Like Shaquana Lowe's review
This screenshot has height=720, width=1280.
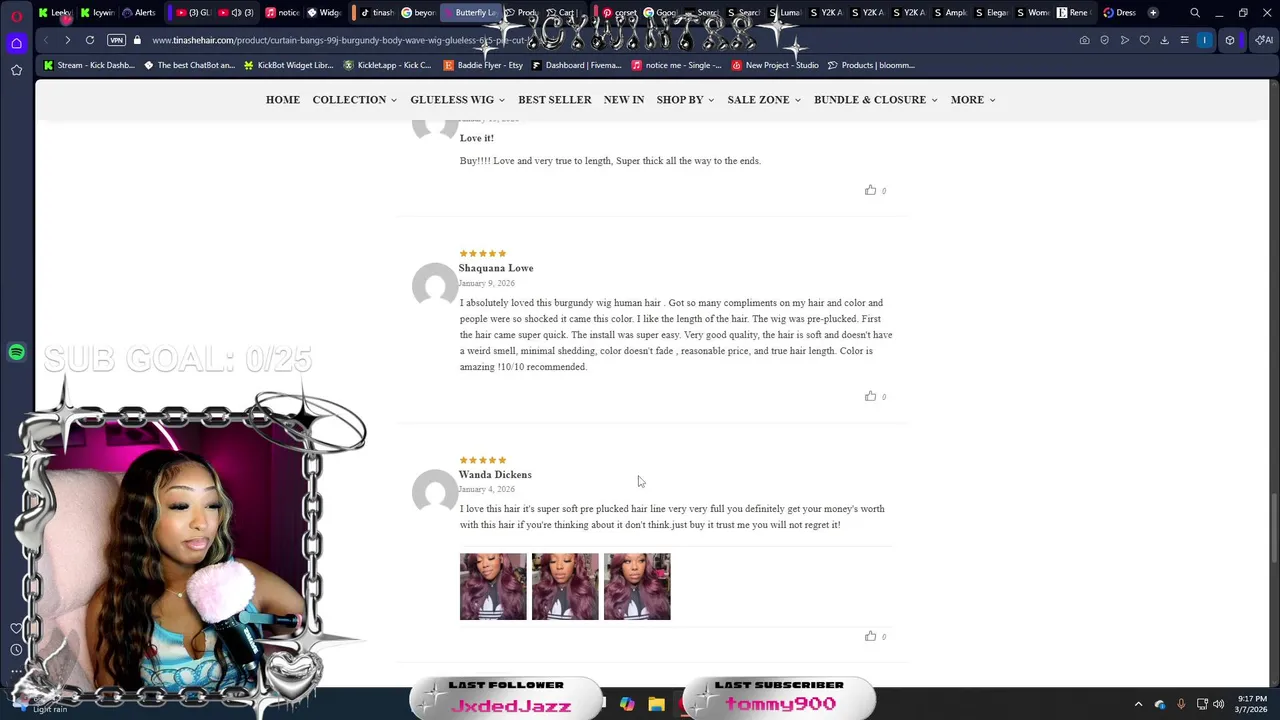point(870,396)
